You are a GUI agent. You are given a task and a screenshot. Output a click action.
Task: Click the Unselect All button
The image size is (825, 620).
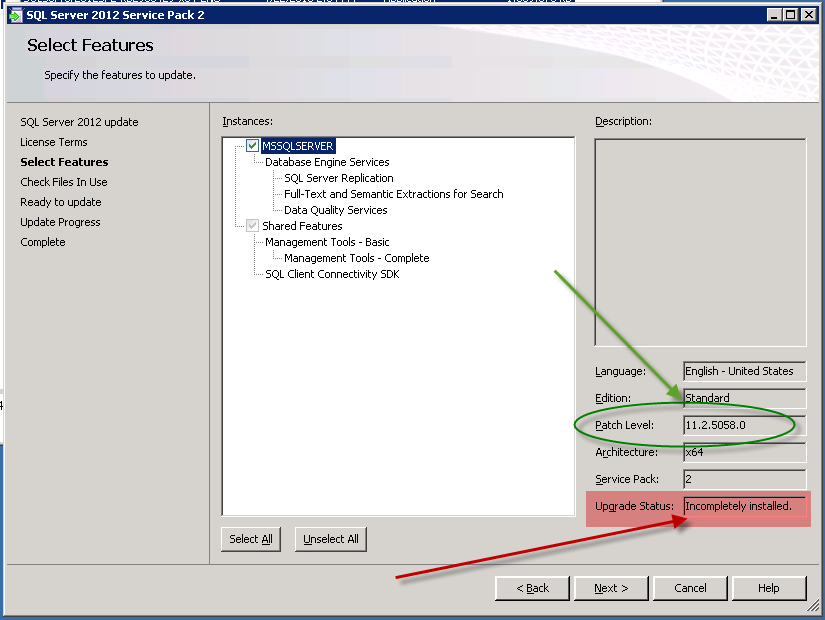[331, 539]
